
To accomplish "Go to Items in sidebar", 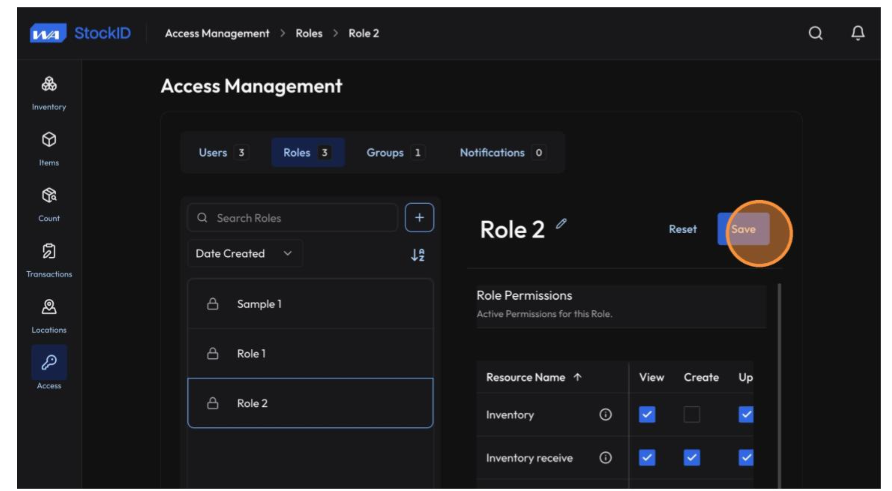I will (49, 149).
